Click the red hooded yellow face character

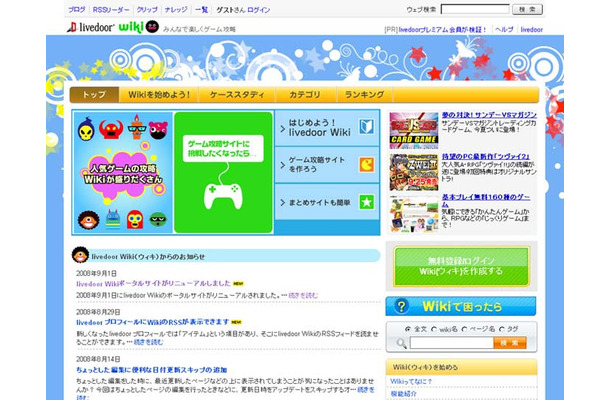[135, 219]
